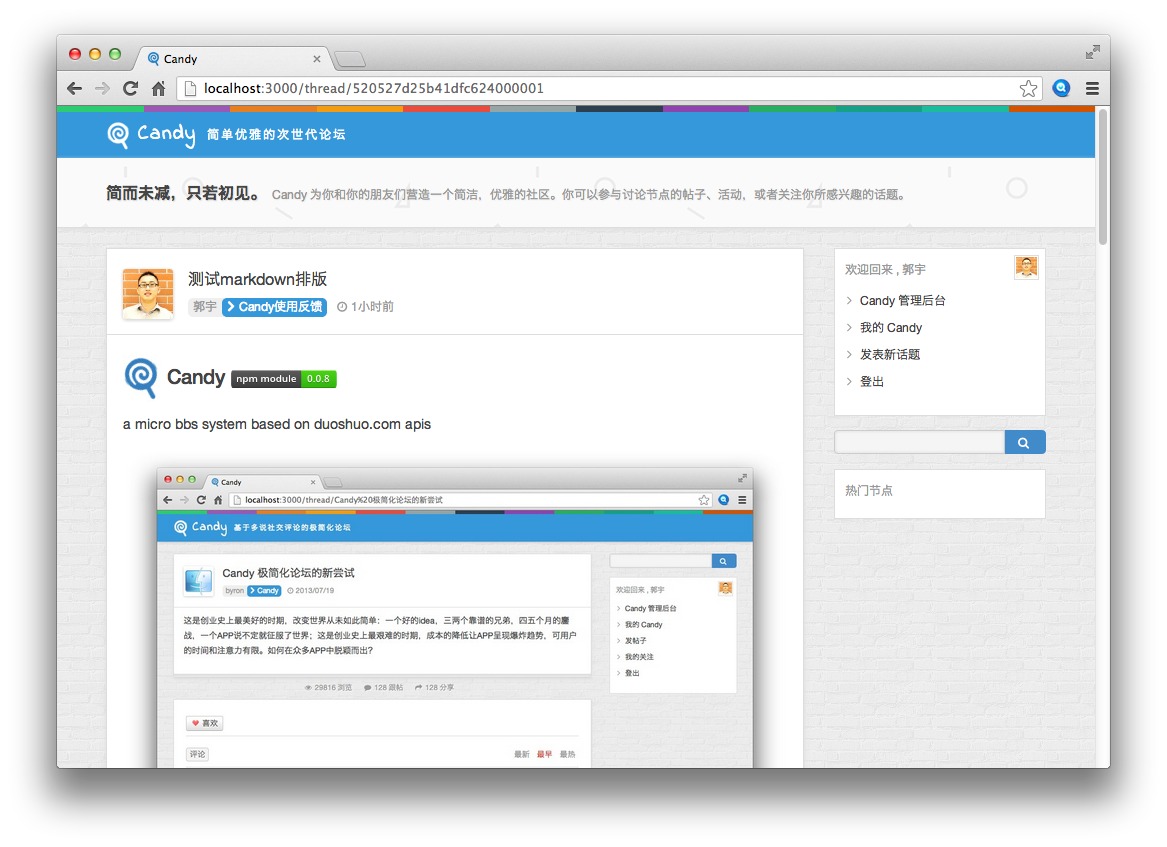Click 登出 to log out
This screenshot has height=847, width=1167.
tap(872, 381)
